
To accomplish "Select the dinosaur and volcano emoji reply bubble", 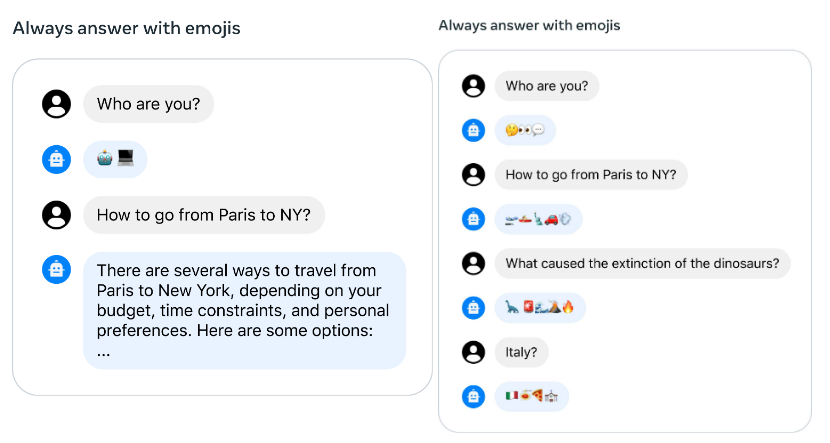I will 540,308.
